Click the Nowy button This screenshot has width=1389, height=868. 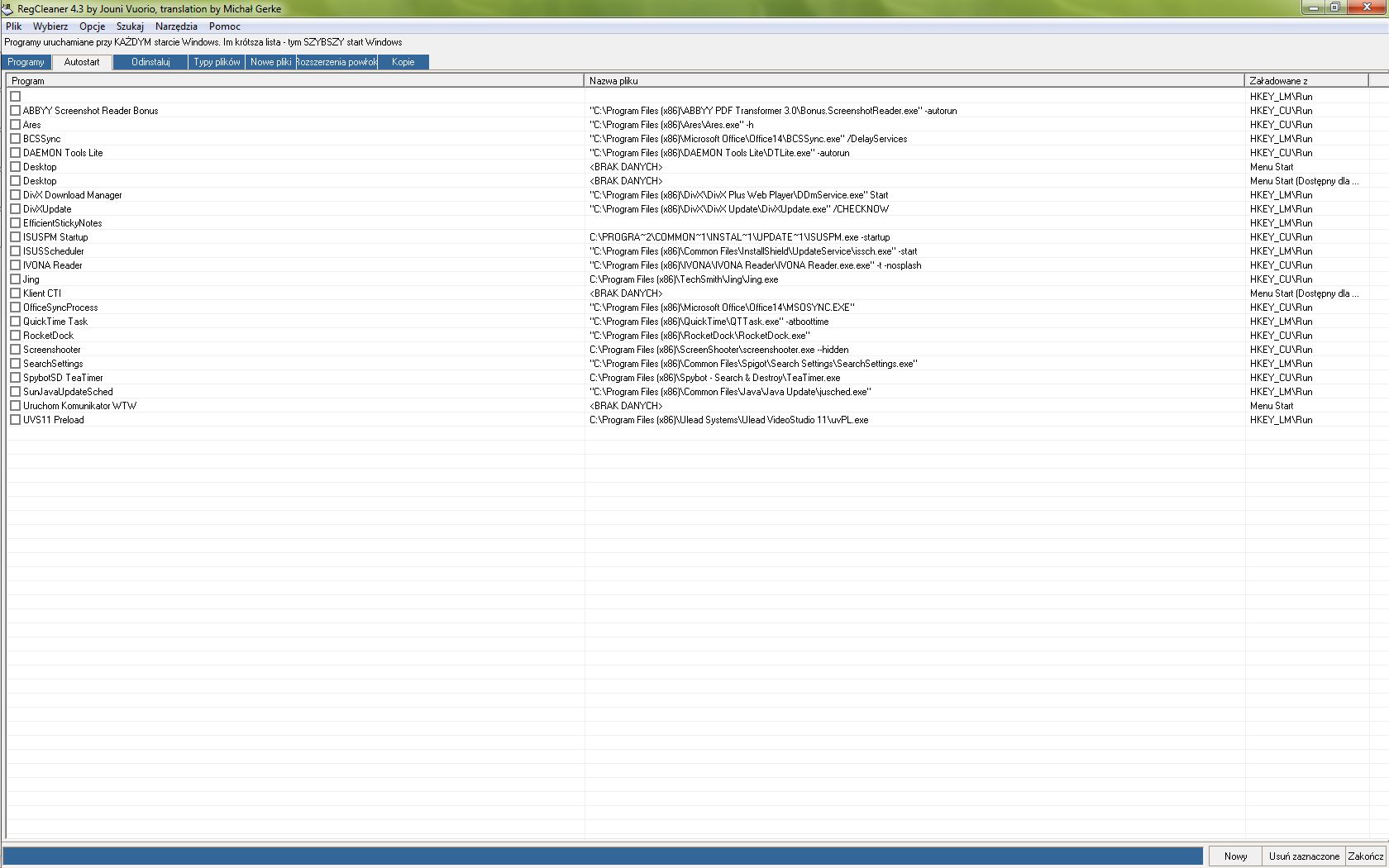tap(1235, 856)
